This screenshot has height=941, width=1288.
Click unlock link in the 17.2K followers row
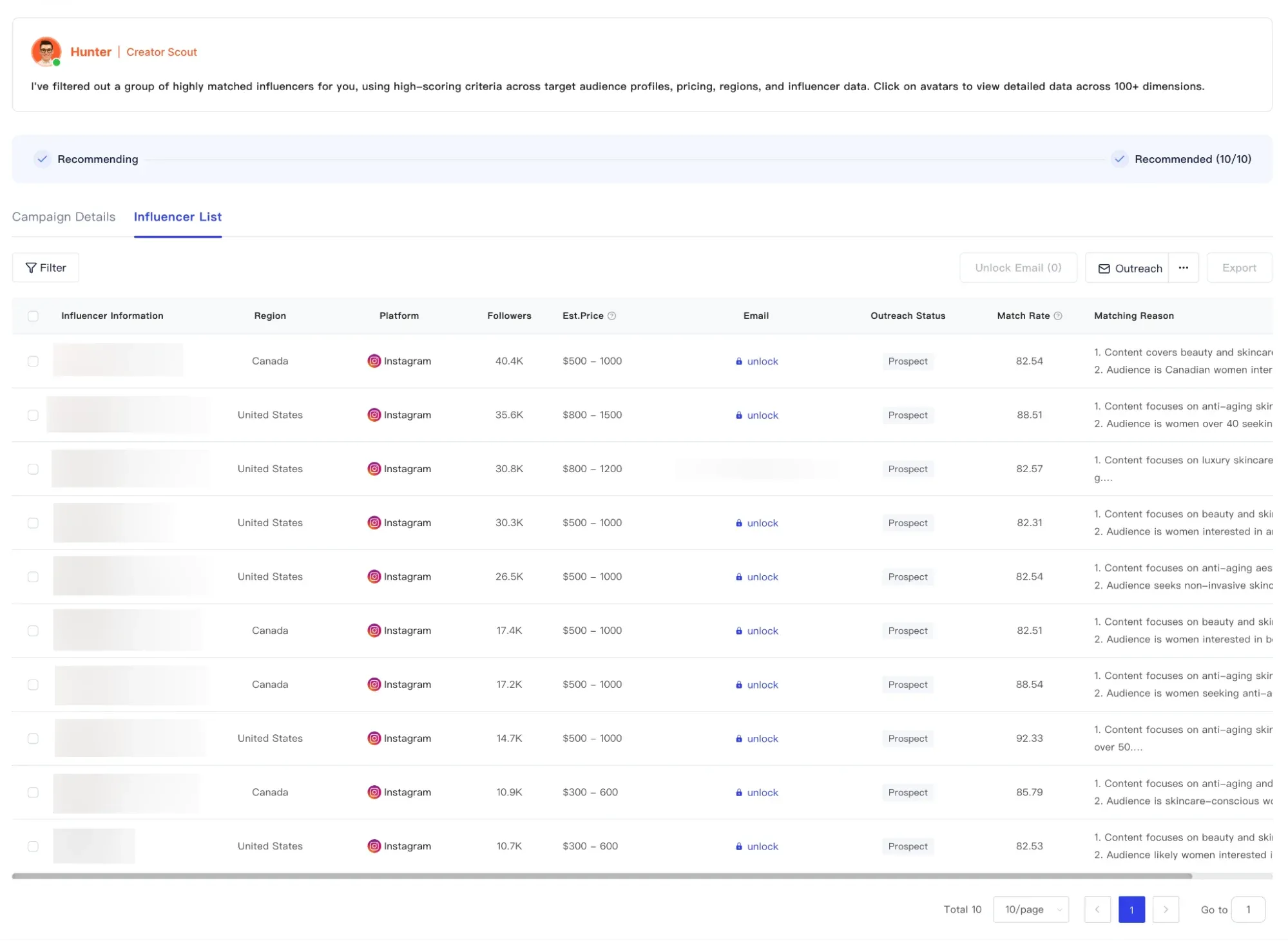(x=762, y=685)
